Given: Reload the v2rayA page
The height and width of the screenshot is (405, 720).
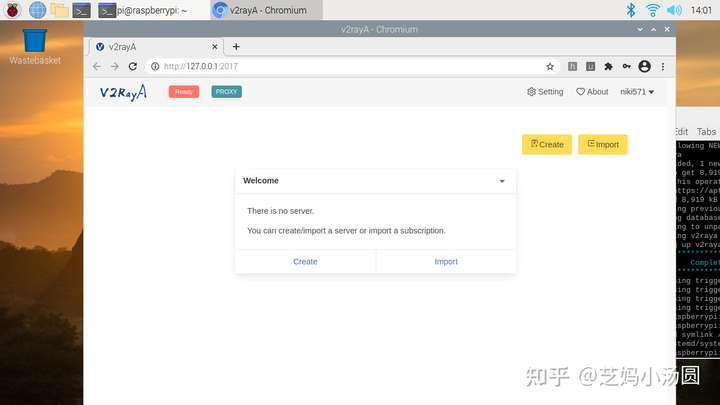Looking at the screenshot, I should [x=133, y=67].
